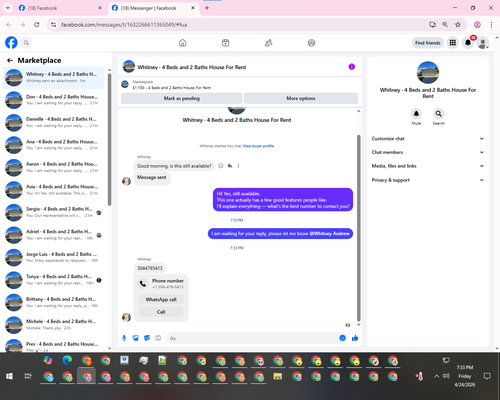Start a WhatsApp call to Whitney
Image resolution: width=500 pixels, height=400 pixels.
click(161, 299)
